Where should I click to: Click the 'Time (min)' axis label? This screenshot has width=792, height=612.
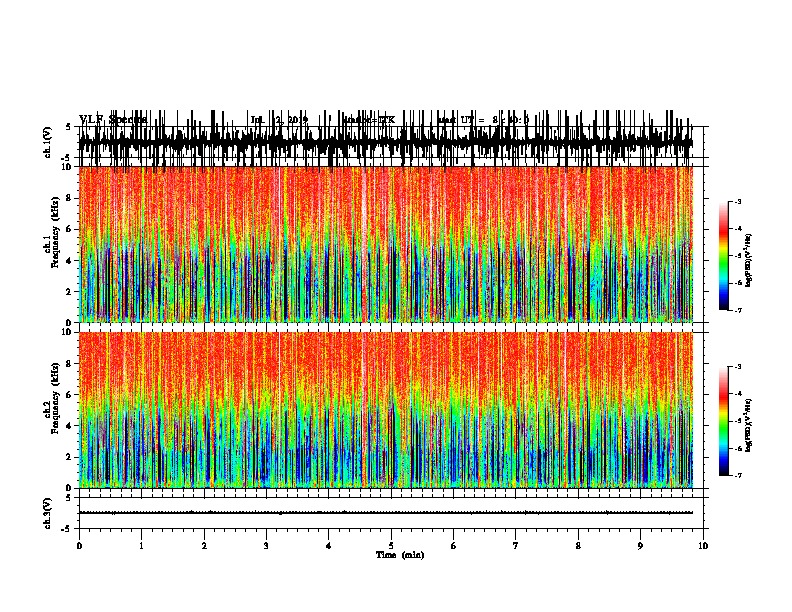[x=400, y=555]
